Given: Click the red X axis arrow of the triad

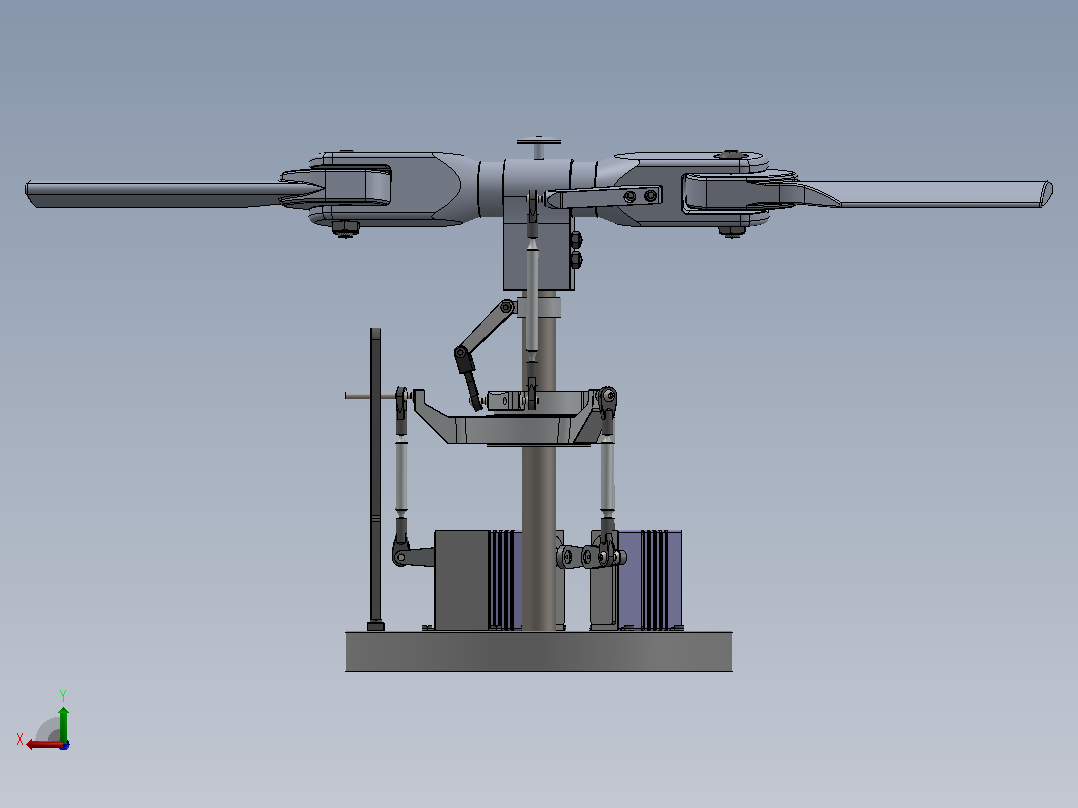Looking at the screenshot, I should coord(43,745).
